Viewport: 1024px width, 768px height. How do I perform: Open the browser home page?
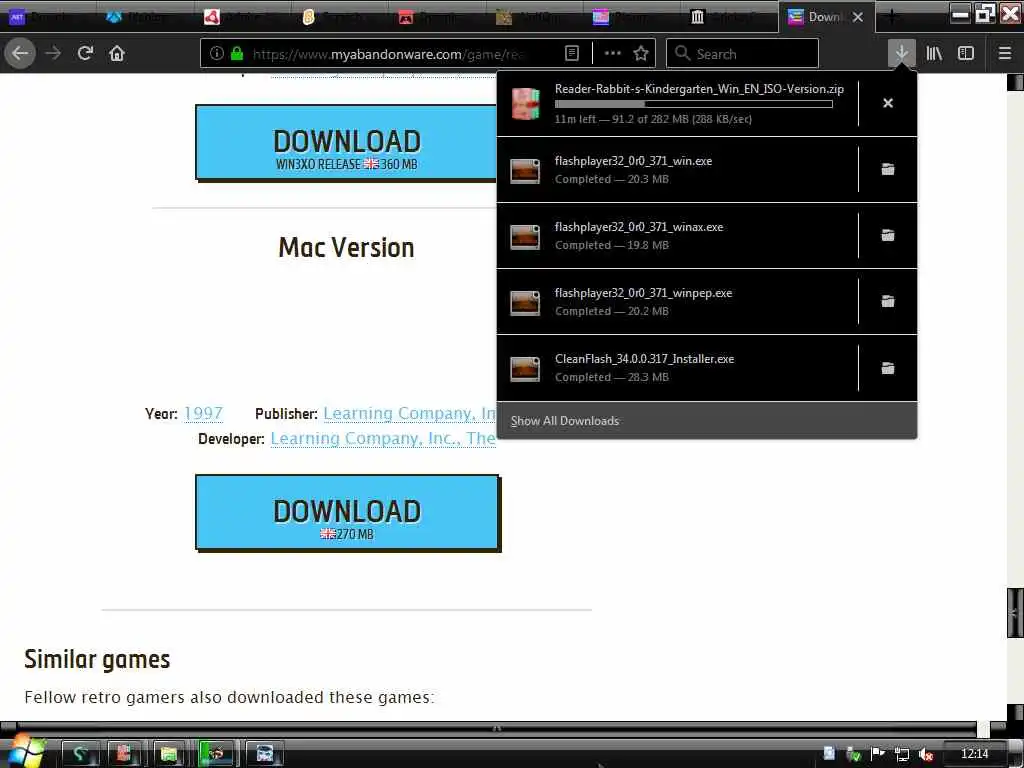point(117,54)
